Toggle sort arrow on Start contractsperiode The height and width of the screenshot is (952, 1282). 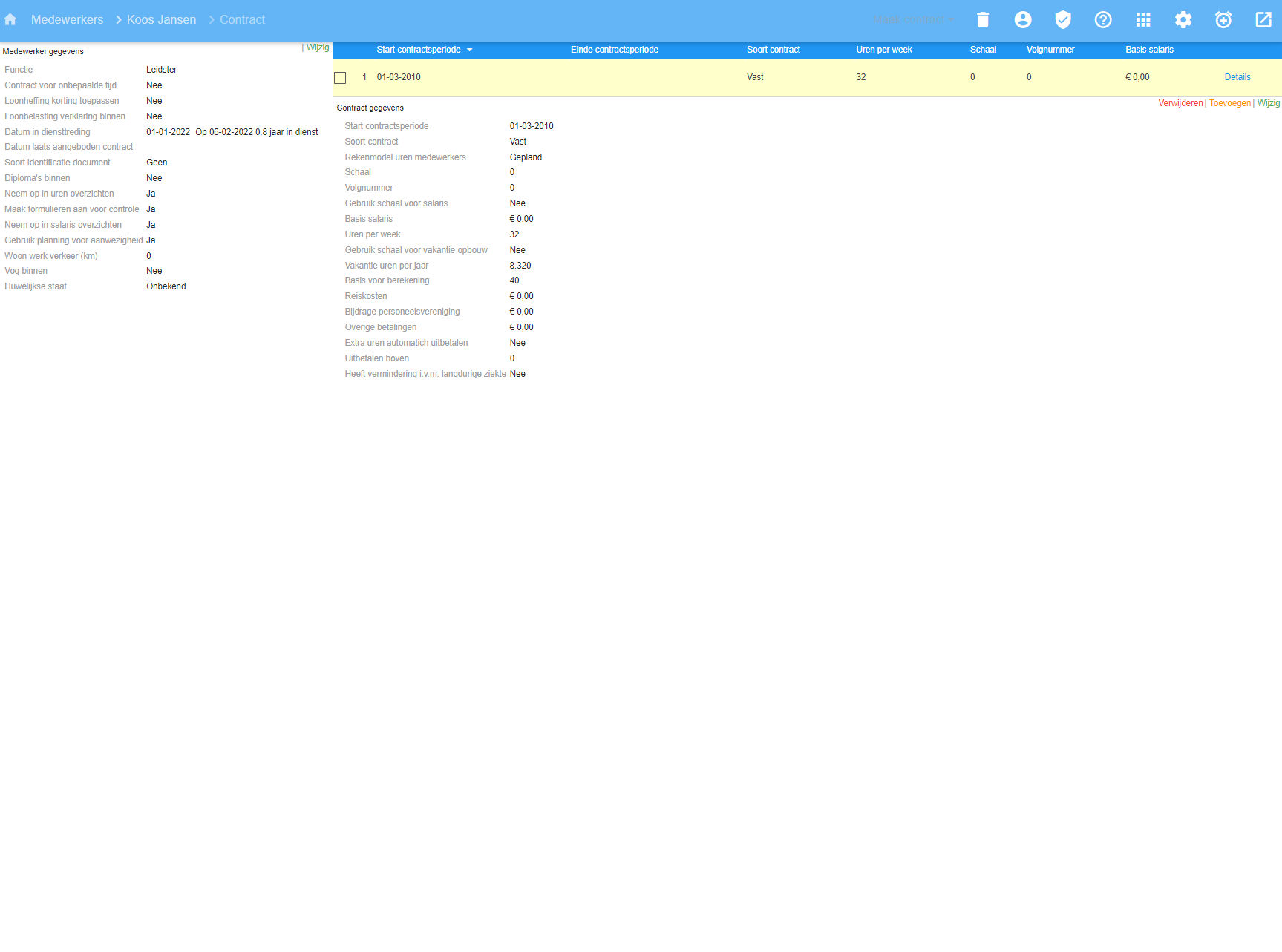coord(469,50)
